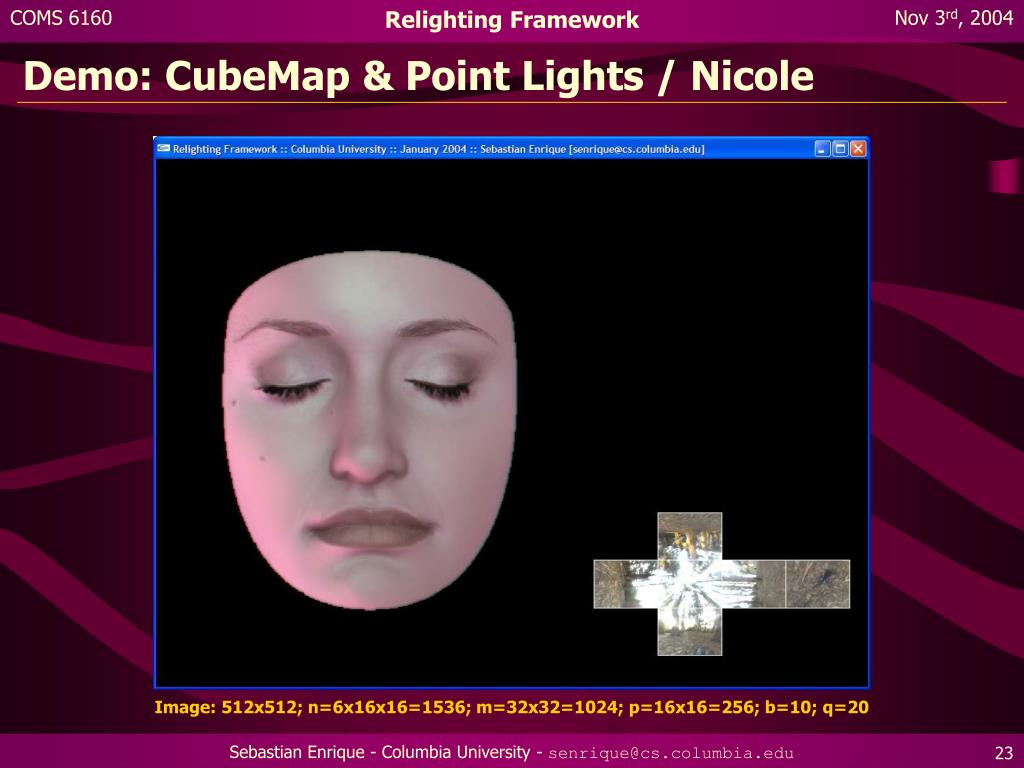1024x768 pixels.
Task: Close the Relighting Framework window
Action: (x=858, y=149)
